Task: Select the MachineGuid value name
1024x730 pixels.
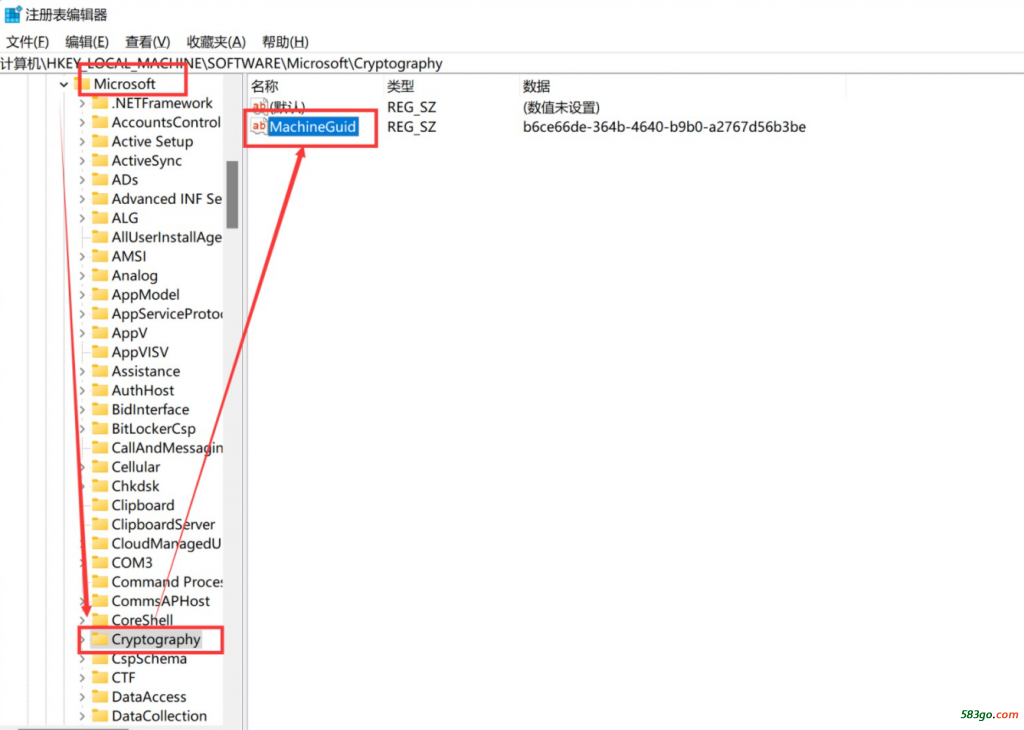Action: (x=313, y=127)
